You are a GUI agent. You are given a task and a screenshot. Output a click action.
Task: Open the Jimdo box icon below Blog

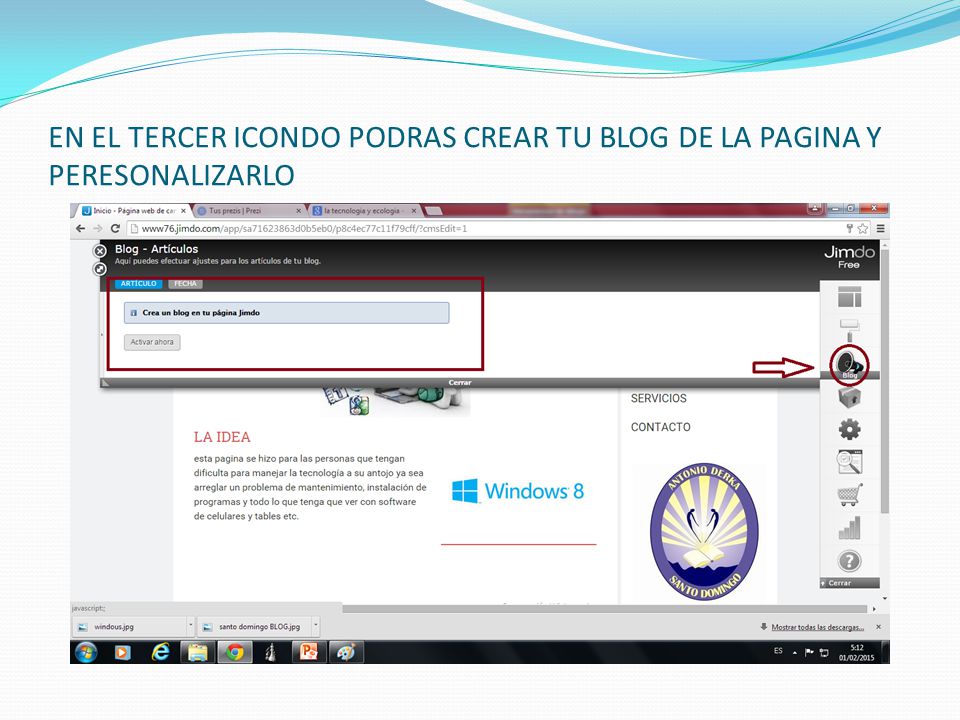pyautogui.click(x=849, y=397)
